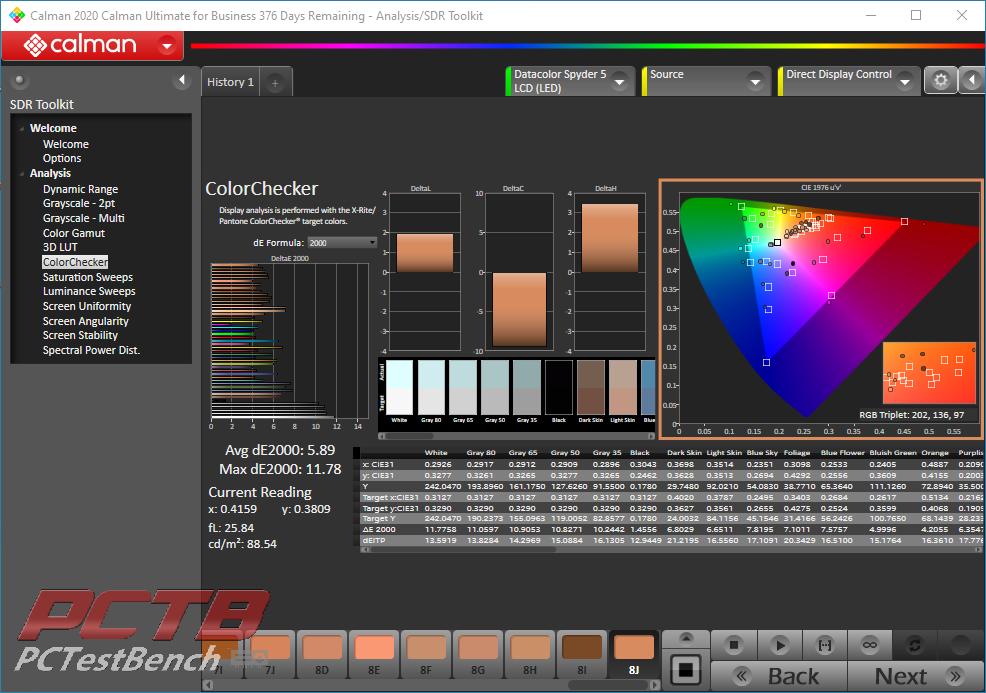
Task: Go to the Dynamic Range page
Action: (x=80, y=189)
